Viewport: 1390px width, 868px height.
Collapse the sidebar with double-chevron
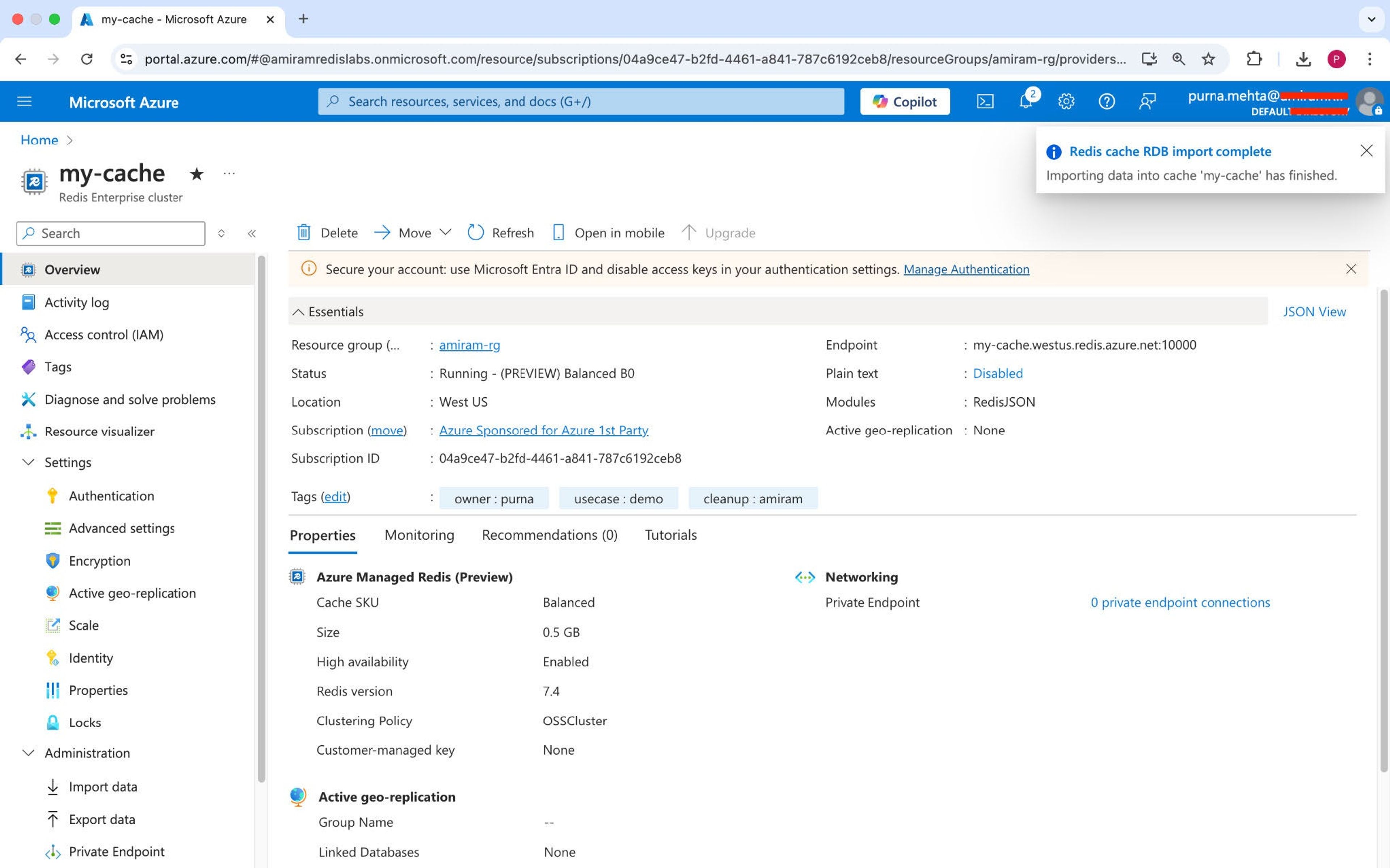point(252,233)
